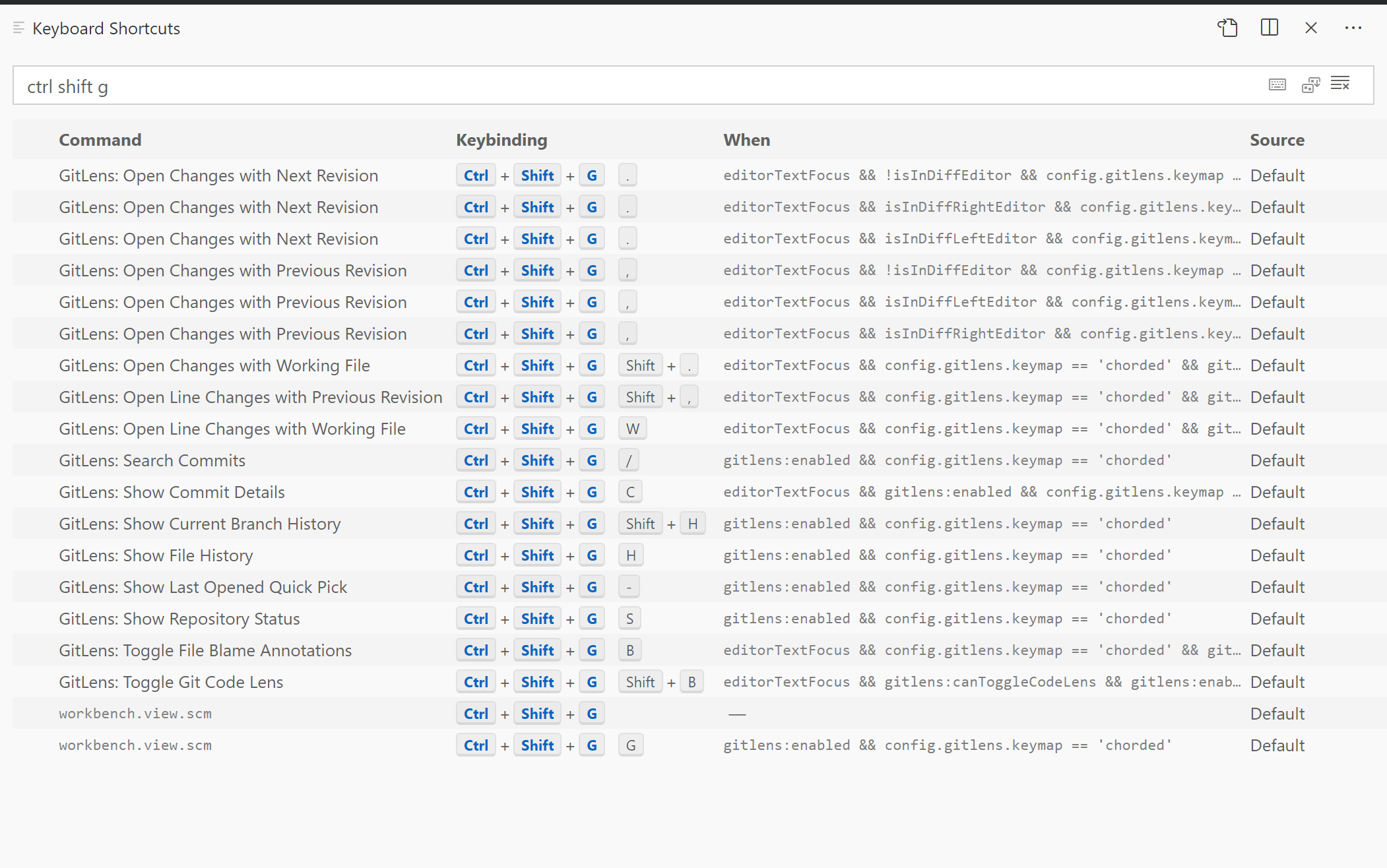Image resolution: width=1387 pixels, height=868 pixels.
Task: Select GitLens: Toggle Git Code Lens row
Action: tap(171, 682)
